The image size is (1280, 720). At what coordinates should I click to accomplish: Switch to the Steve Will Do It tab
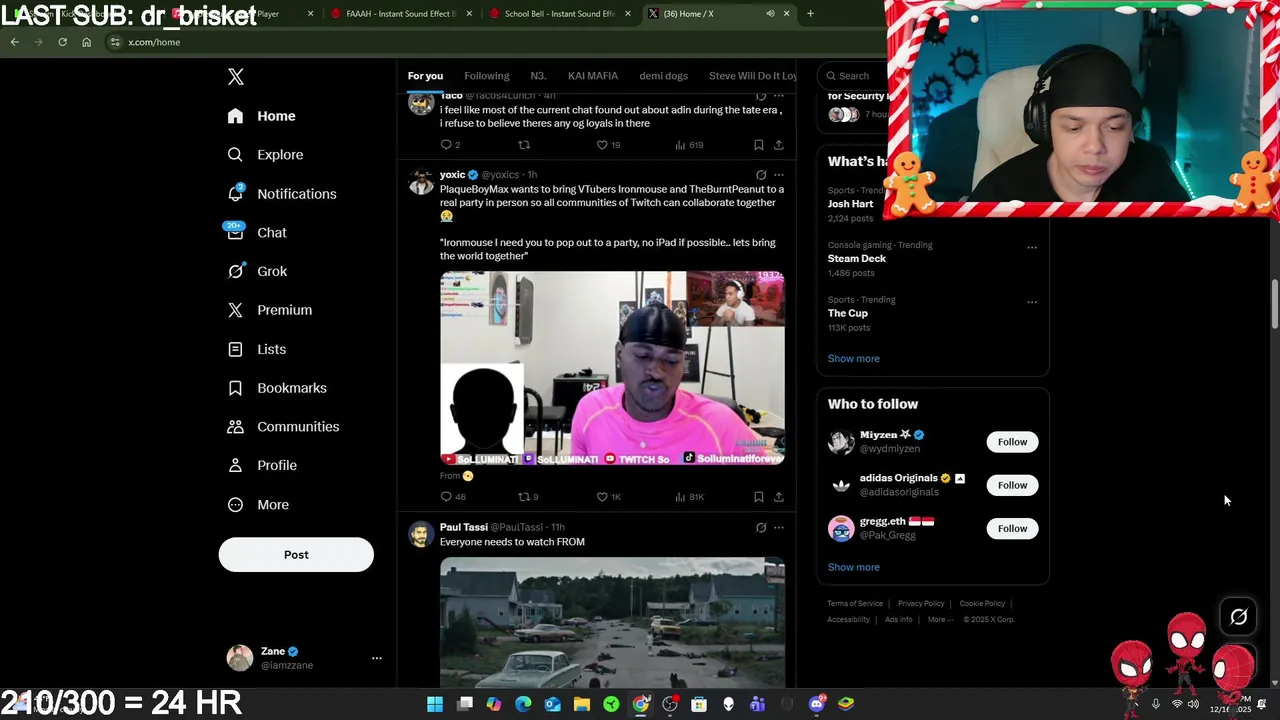point(753,76)
